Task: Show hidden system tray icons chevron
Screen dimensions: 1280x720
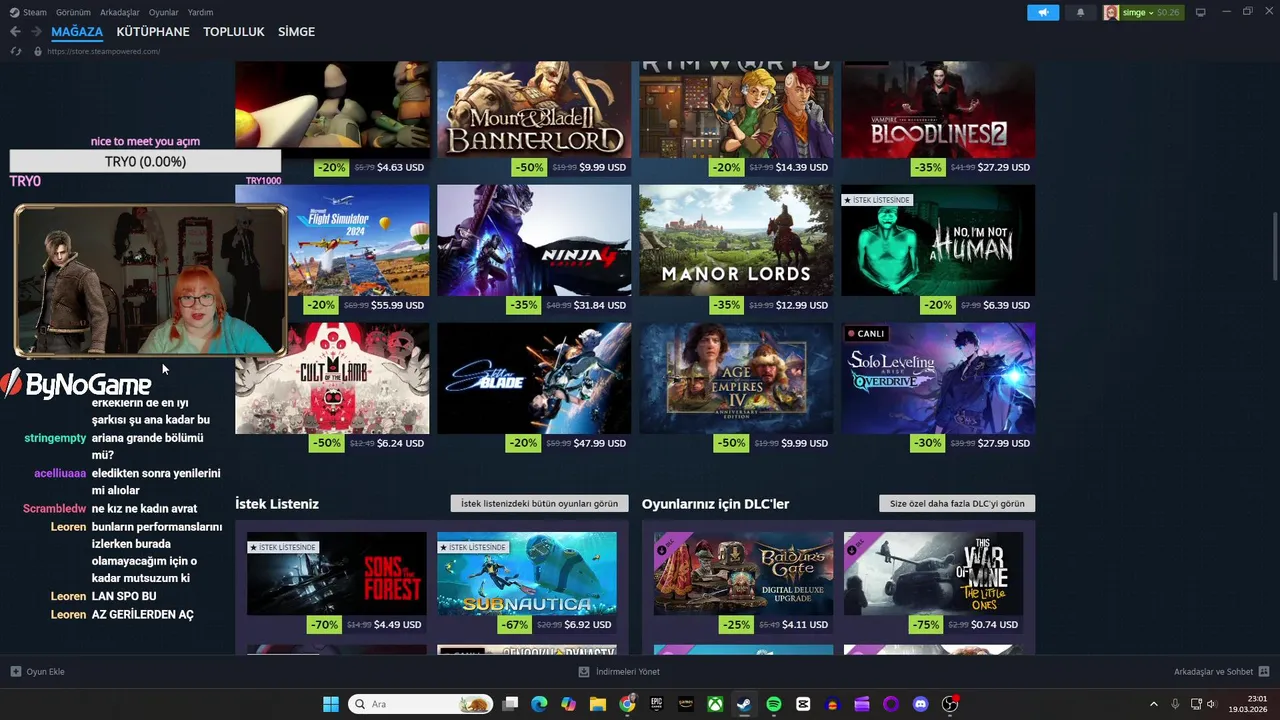Action: pos(1153,704)
